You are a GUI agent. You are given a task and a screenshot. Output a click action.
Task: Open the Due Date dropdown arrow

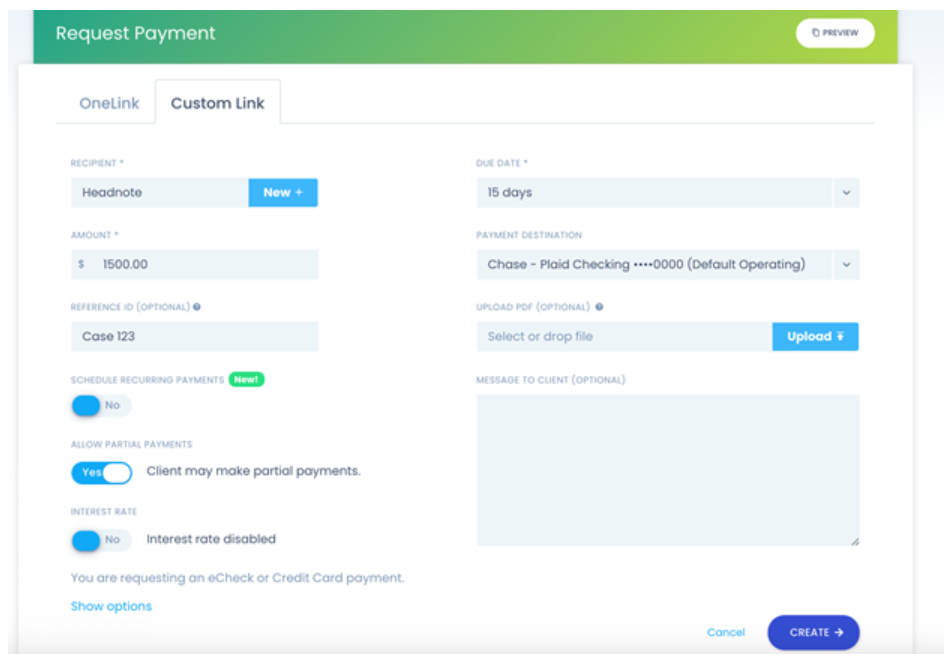click(846, 192)
